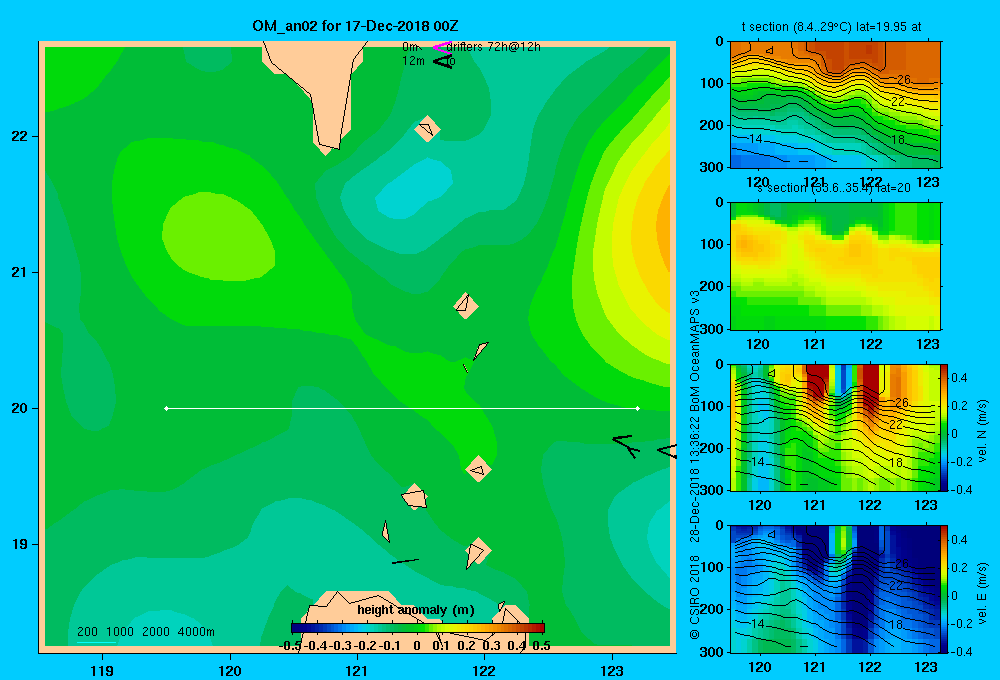
Task: Open the eastward velocity section panel
Action: pos(835,589)
